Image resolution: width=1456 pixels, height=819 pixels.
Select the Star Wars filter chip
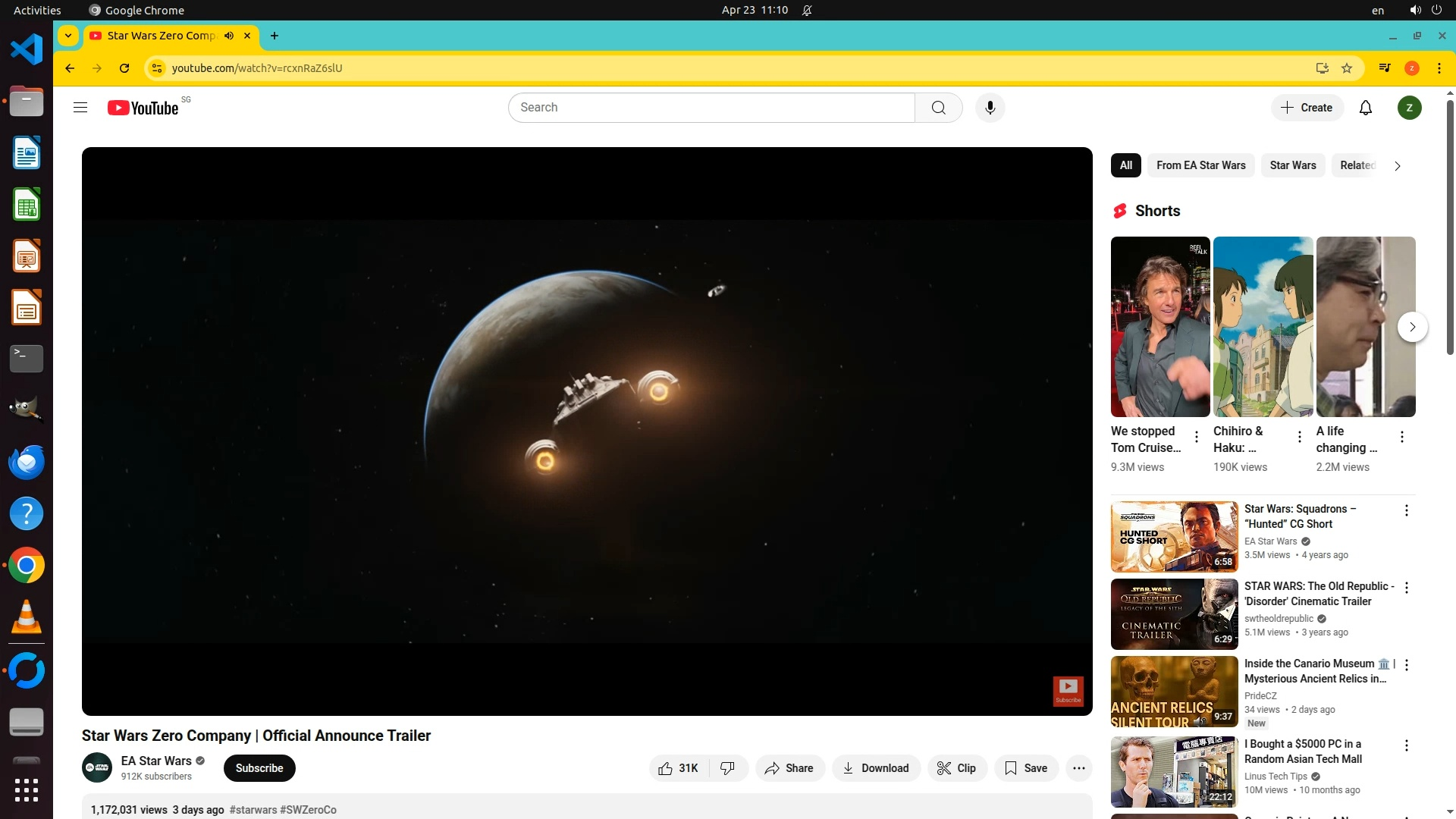tap(1292, 165)
